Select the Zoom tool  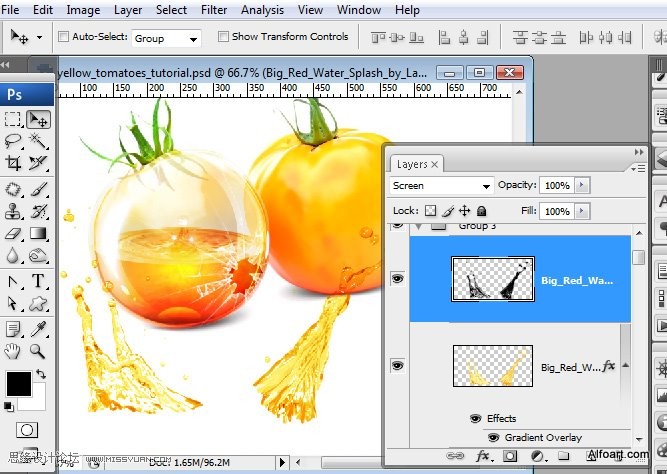(38, 351)
